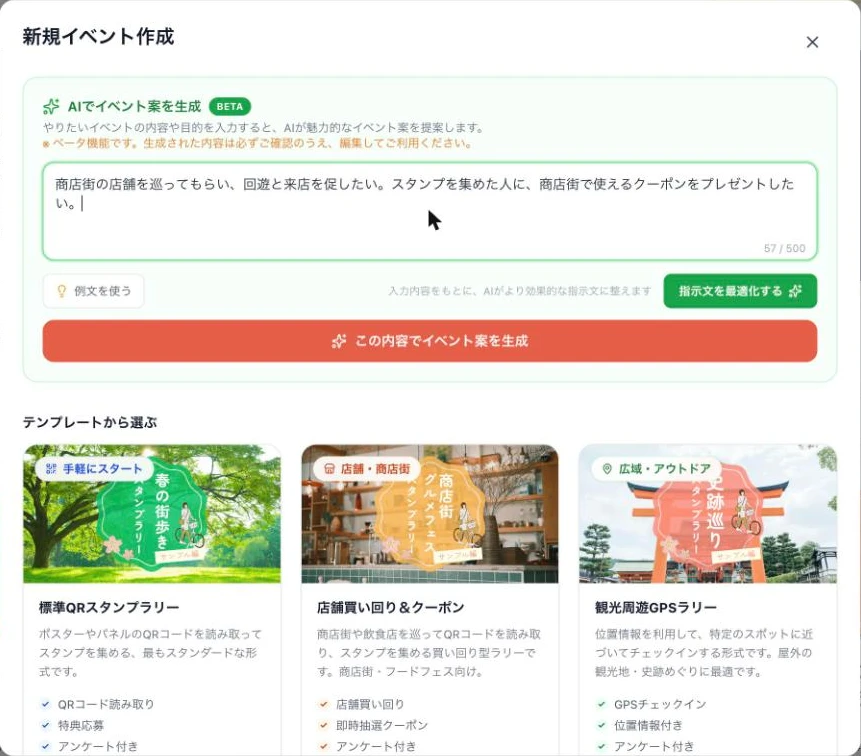Image resolution: width=861 pixels, height=756 pixels.
Task: Generate event with この内容でイベント案を生成
Action: 430,341
